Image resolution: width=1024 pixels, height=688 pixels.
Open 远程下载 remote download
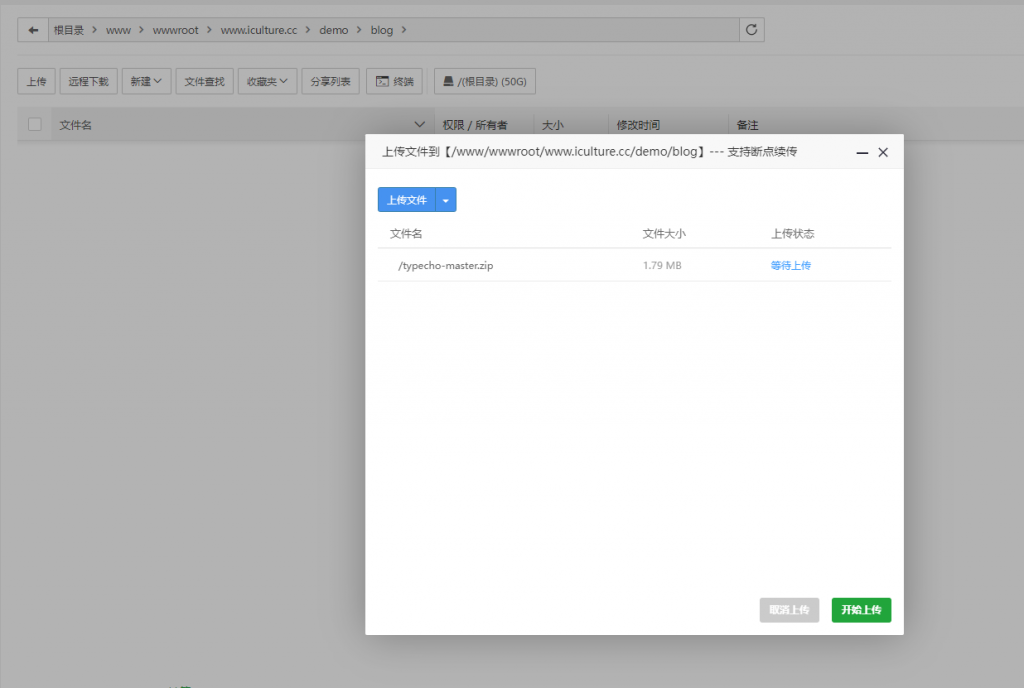(89, 82)
